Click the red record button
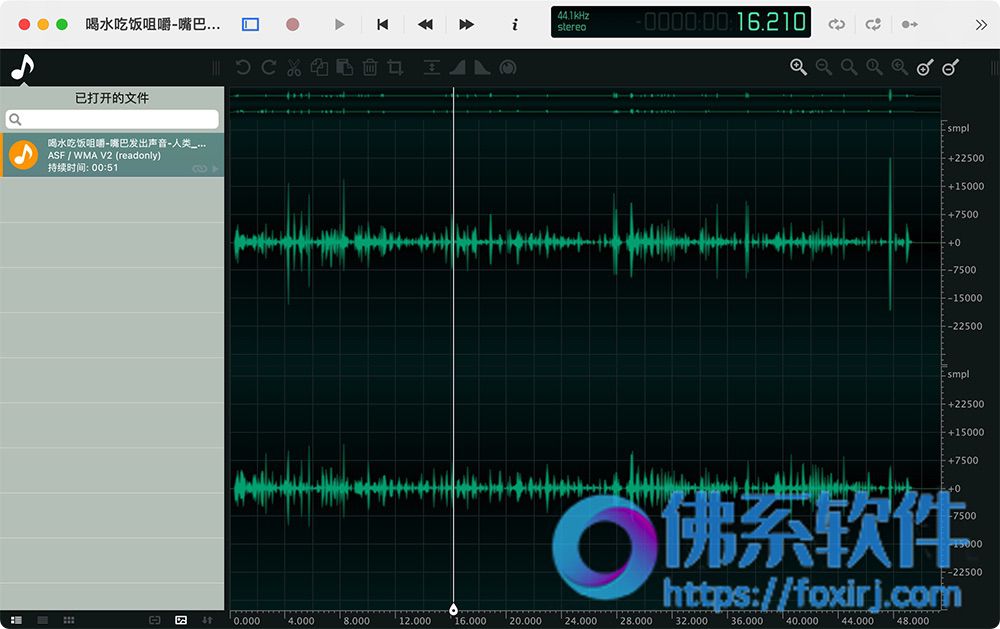 [x=293, y=24]
